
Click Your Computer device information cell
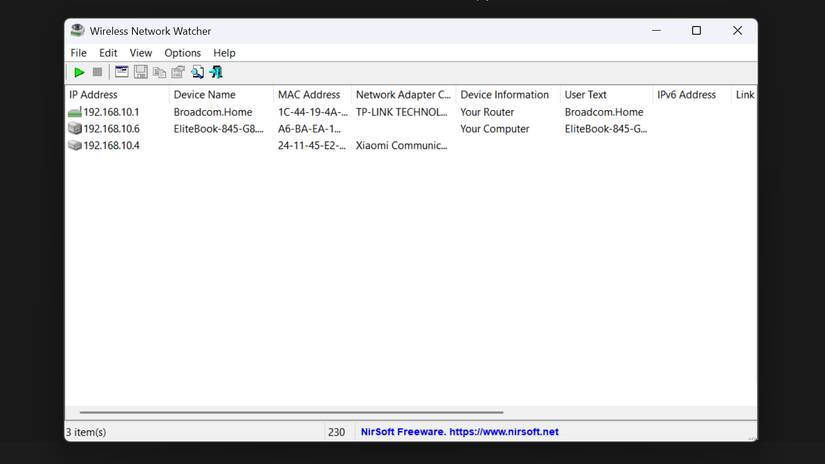click(x=495, y=128)
